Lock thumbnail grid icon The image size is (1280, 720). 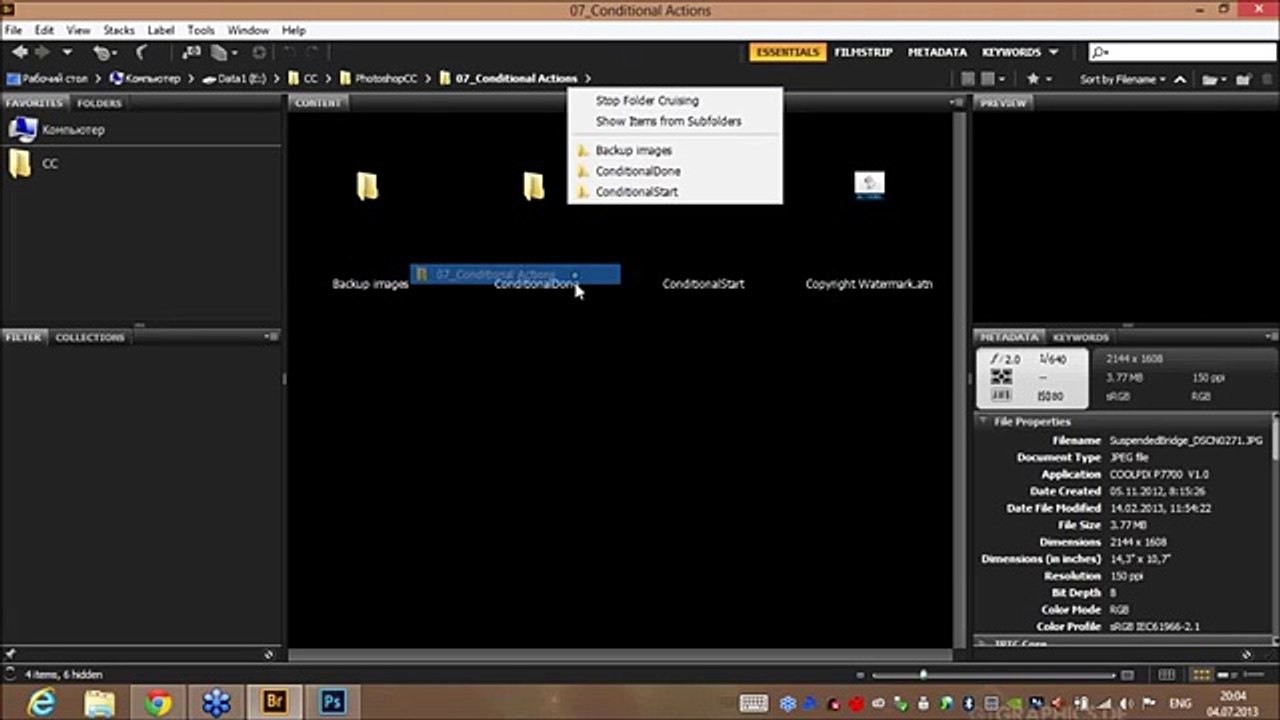tap(1165, 675)
